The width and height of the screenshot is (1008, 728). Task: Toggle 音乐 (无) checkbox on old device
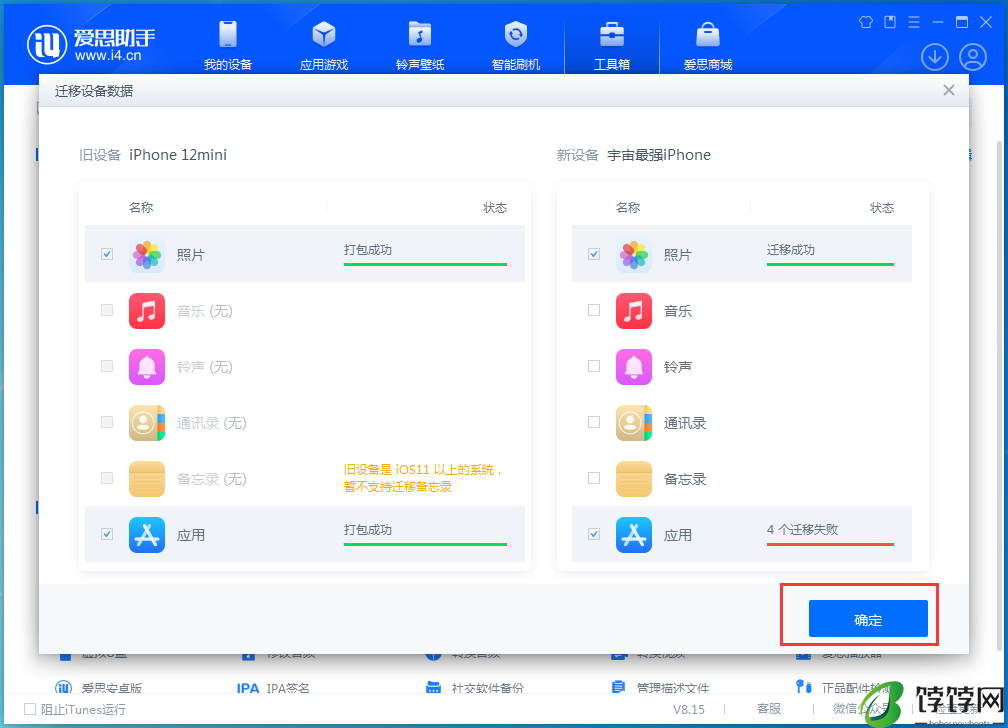coord(107,310)
